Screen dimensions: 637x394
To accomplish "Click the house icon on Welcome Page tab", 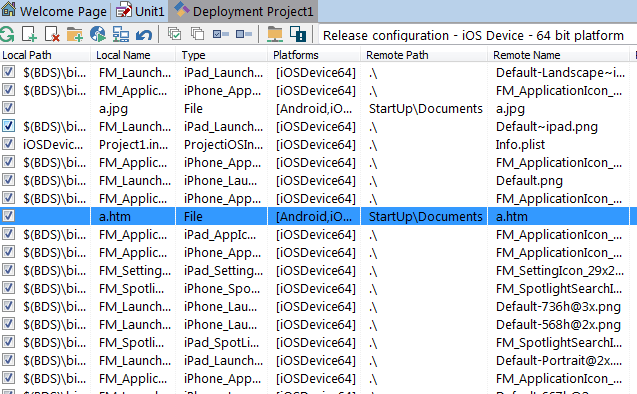I will (9, 10).
